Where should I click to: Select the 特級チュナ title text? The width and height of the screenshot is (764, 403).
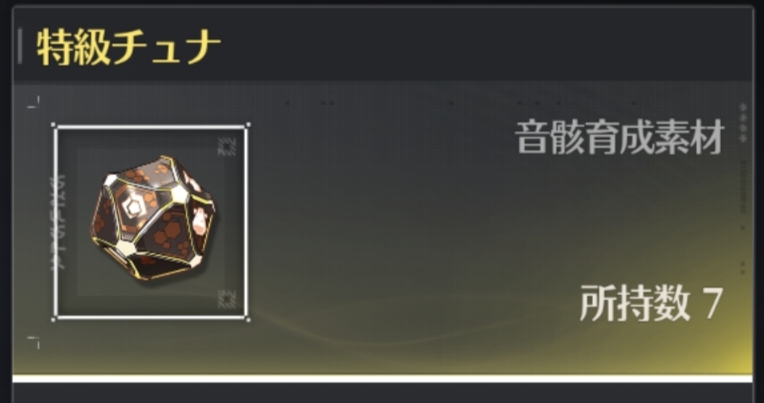coord(129,47)
